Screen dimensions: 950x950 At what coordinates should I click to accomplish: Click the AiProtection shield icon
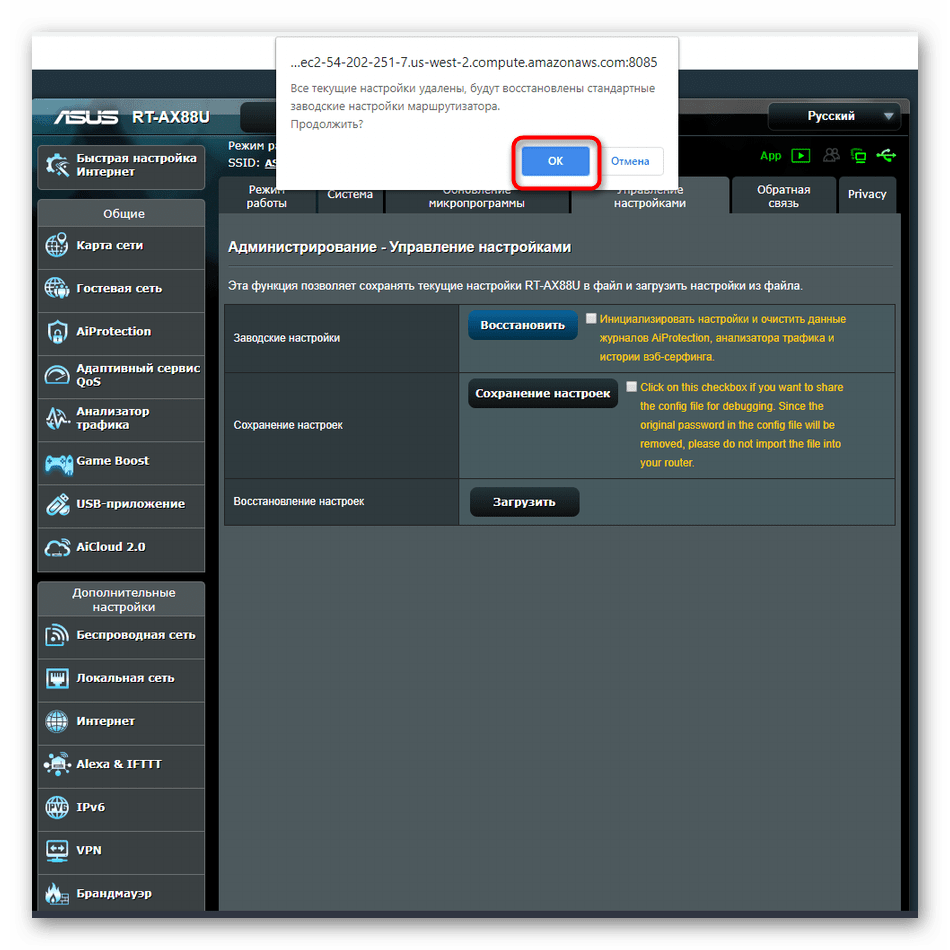pyautogui.click(x=57, y=331)
